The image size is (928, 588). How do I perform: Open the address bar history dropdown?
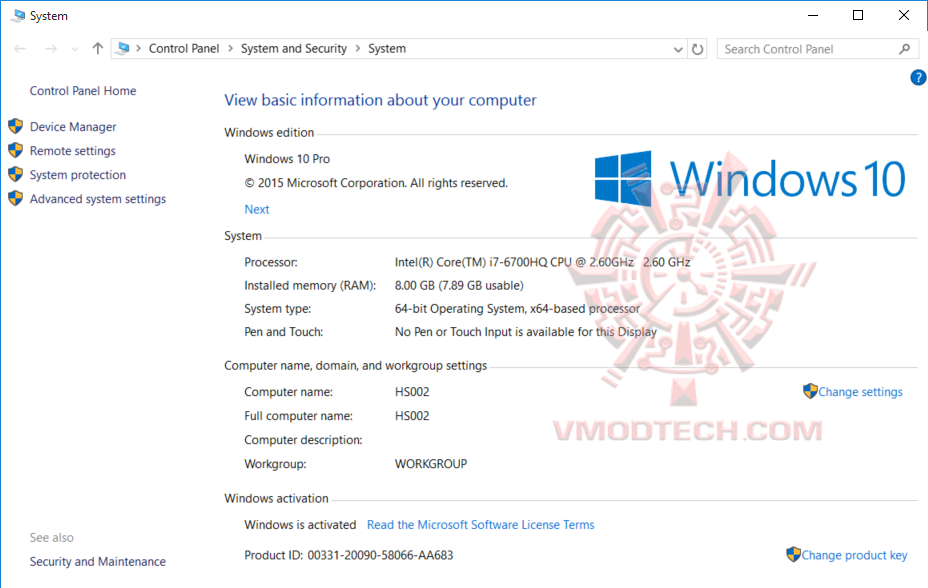pyautogui.click(x=678, y=50)
